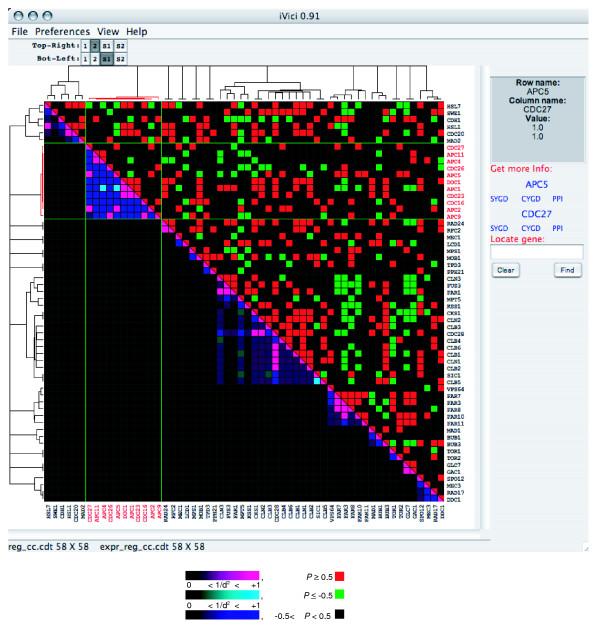Click the PPH21 row label
Screen dimensions: 600x629
[x=455, y=272]
